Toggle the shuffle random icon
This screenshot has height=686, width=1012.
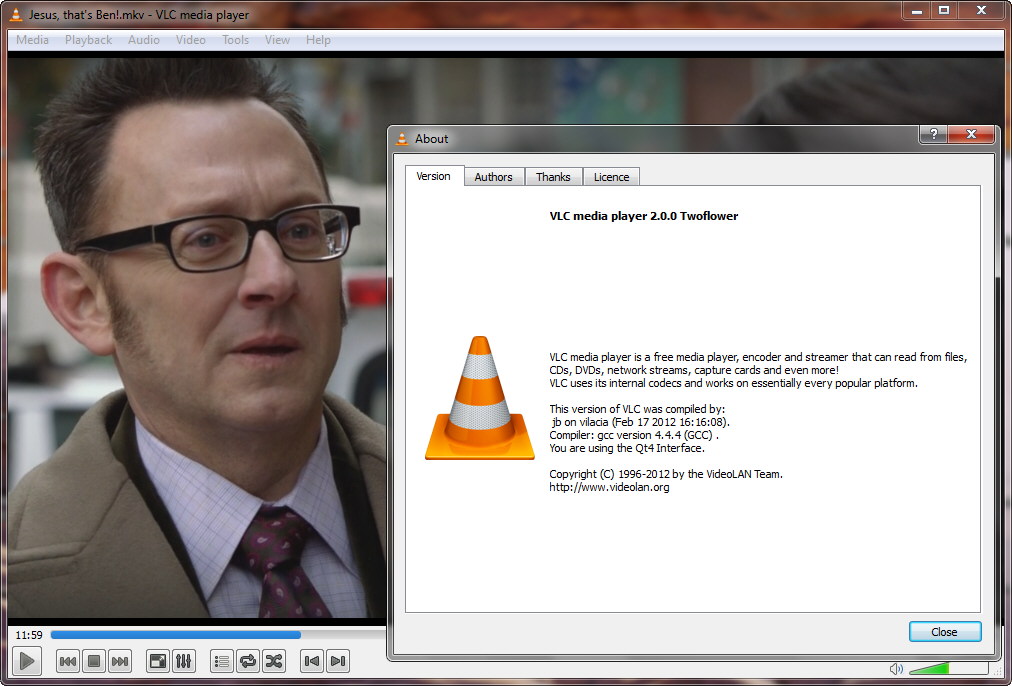(274, 661)
